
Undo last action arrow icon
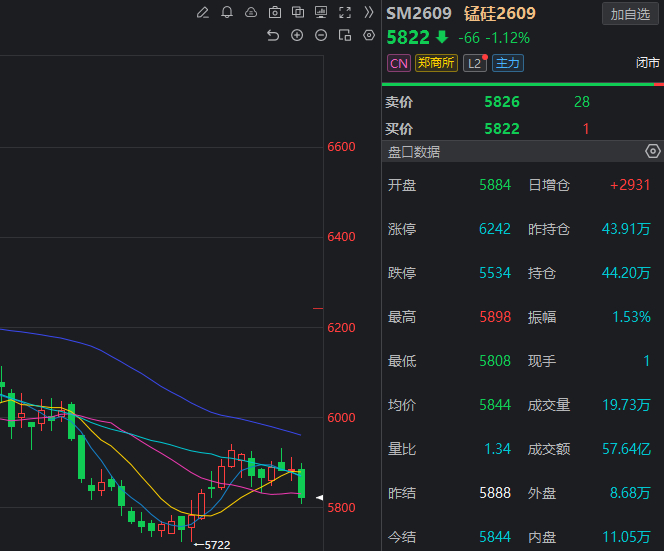point(273,35)
